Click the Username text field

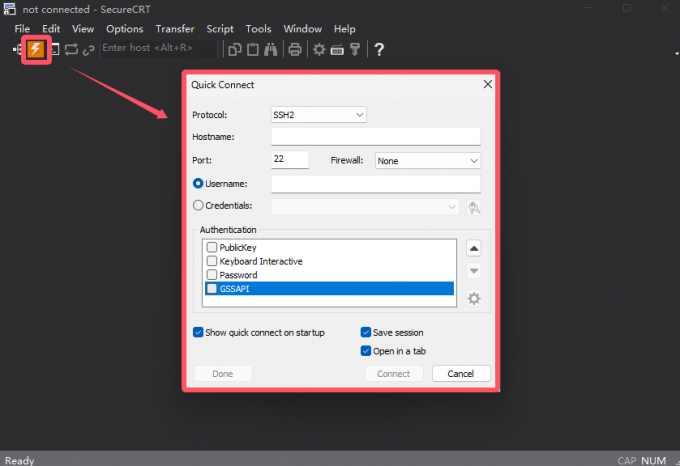coord(376,184)
